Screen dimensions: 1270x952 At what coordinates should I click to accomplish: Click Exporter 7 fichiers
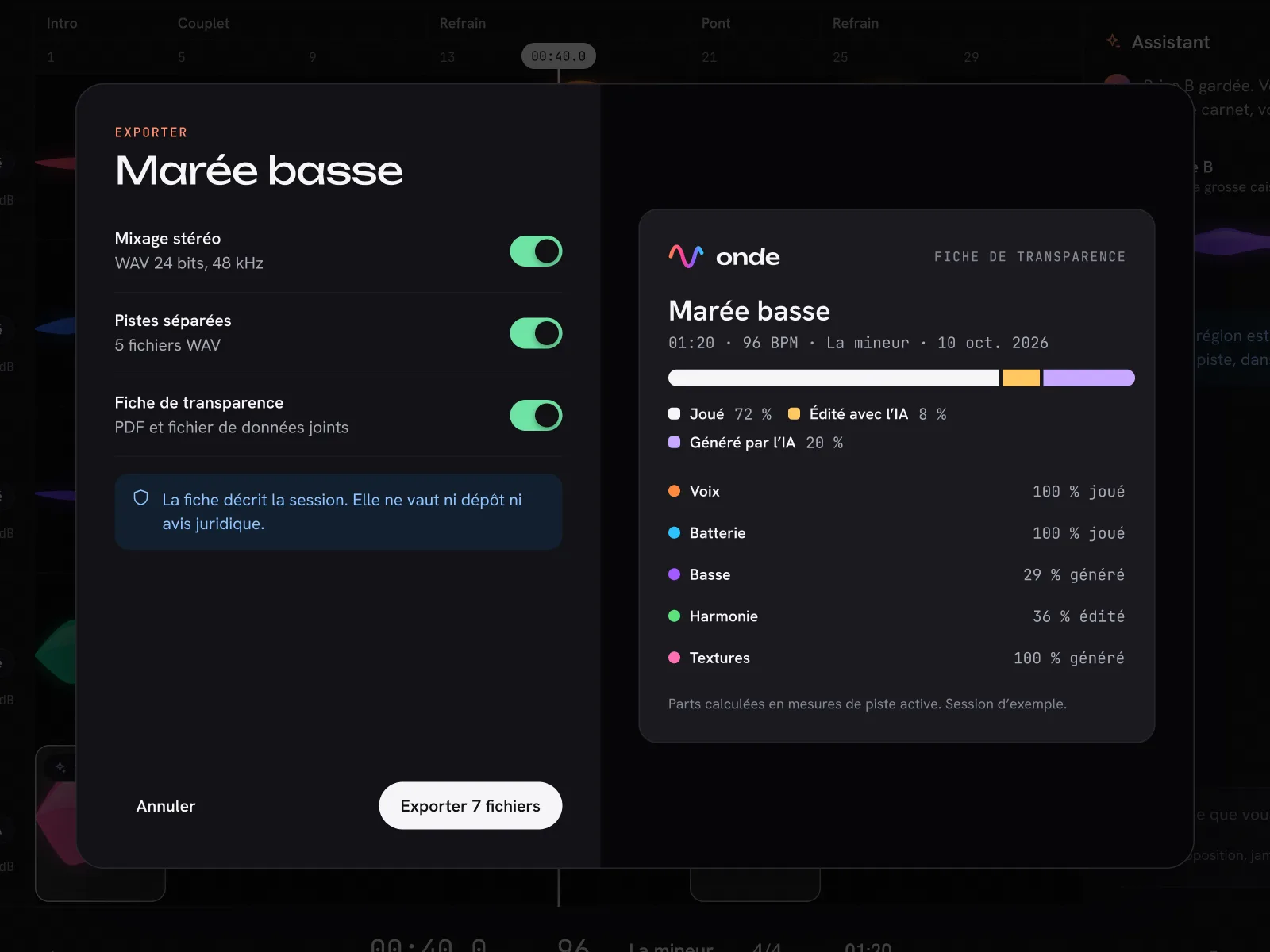pos(471,806)
